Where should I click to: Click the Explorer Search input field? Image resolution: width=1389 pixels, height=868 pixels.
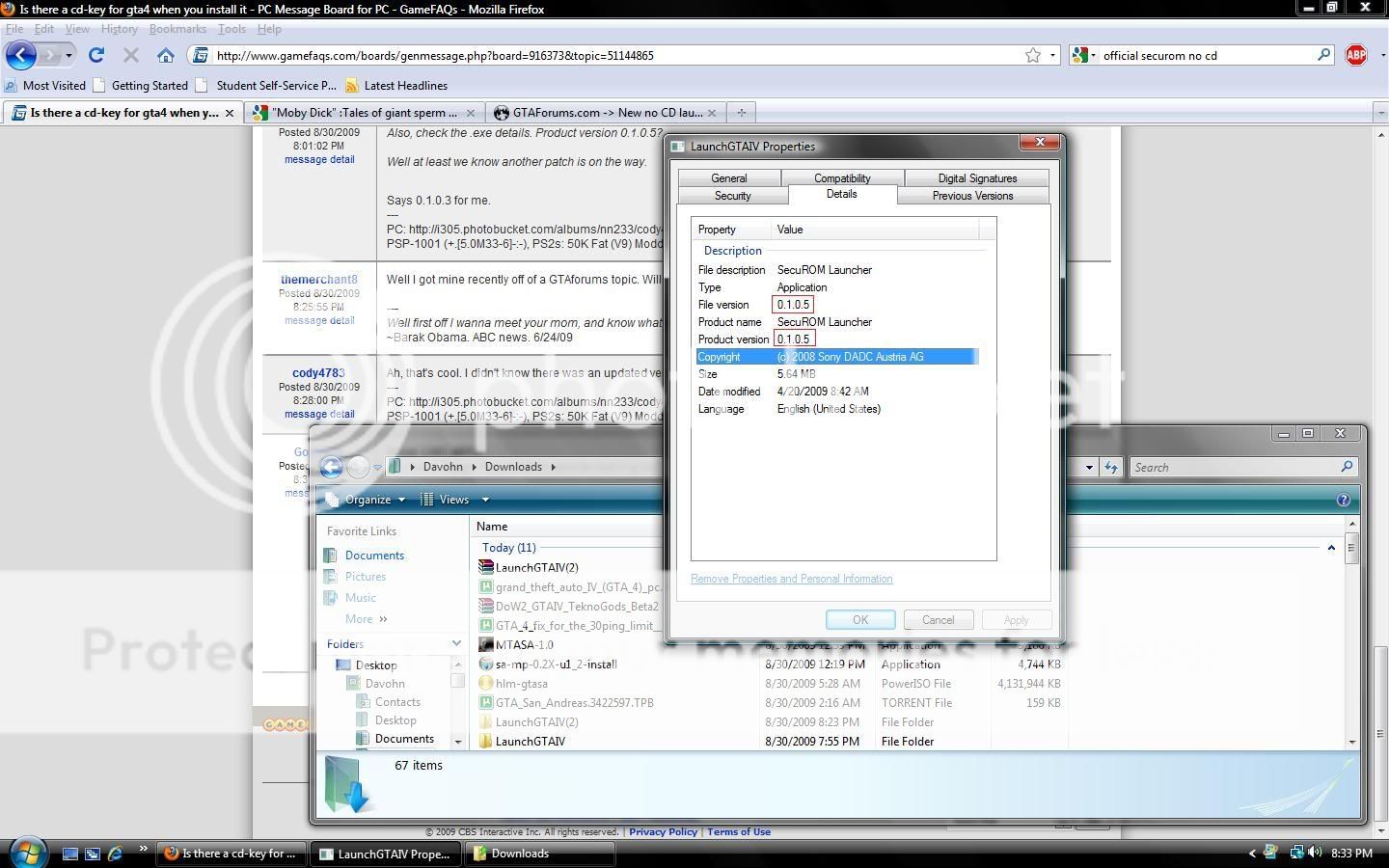(x=1235, y=467)
